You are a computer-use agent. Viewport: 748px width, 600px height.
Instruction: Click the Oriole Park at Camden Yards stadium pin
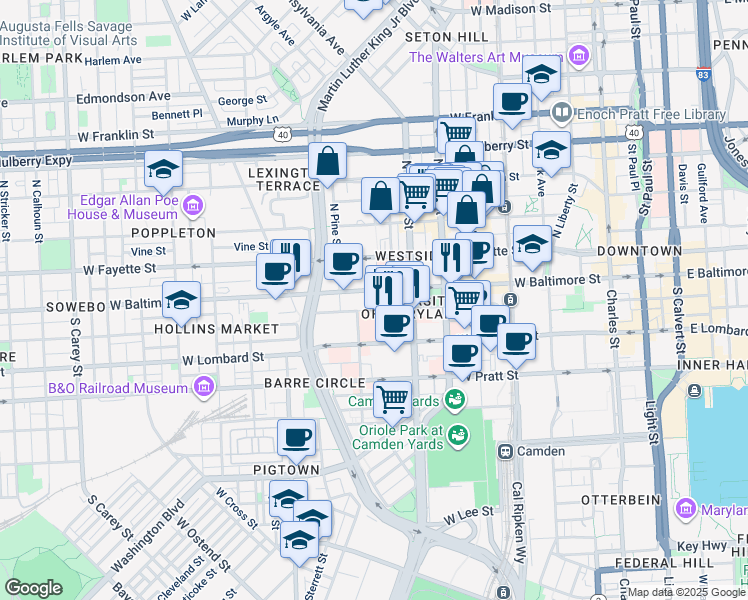(458, 436)
